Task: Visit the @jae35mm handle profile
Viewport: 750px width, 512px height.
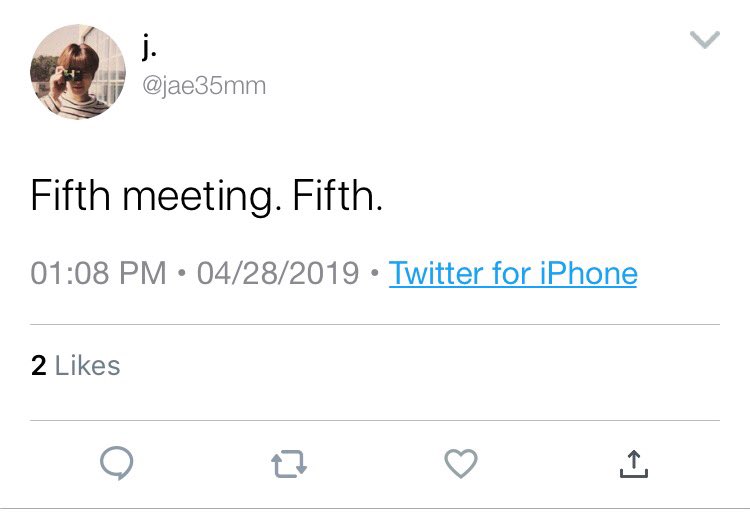Action: point(204,87)
